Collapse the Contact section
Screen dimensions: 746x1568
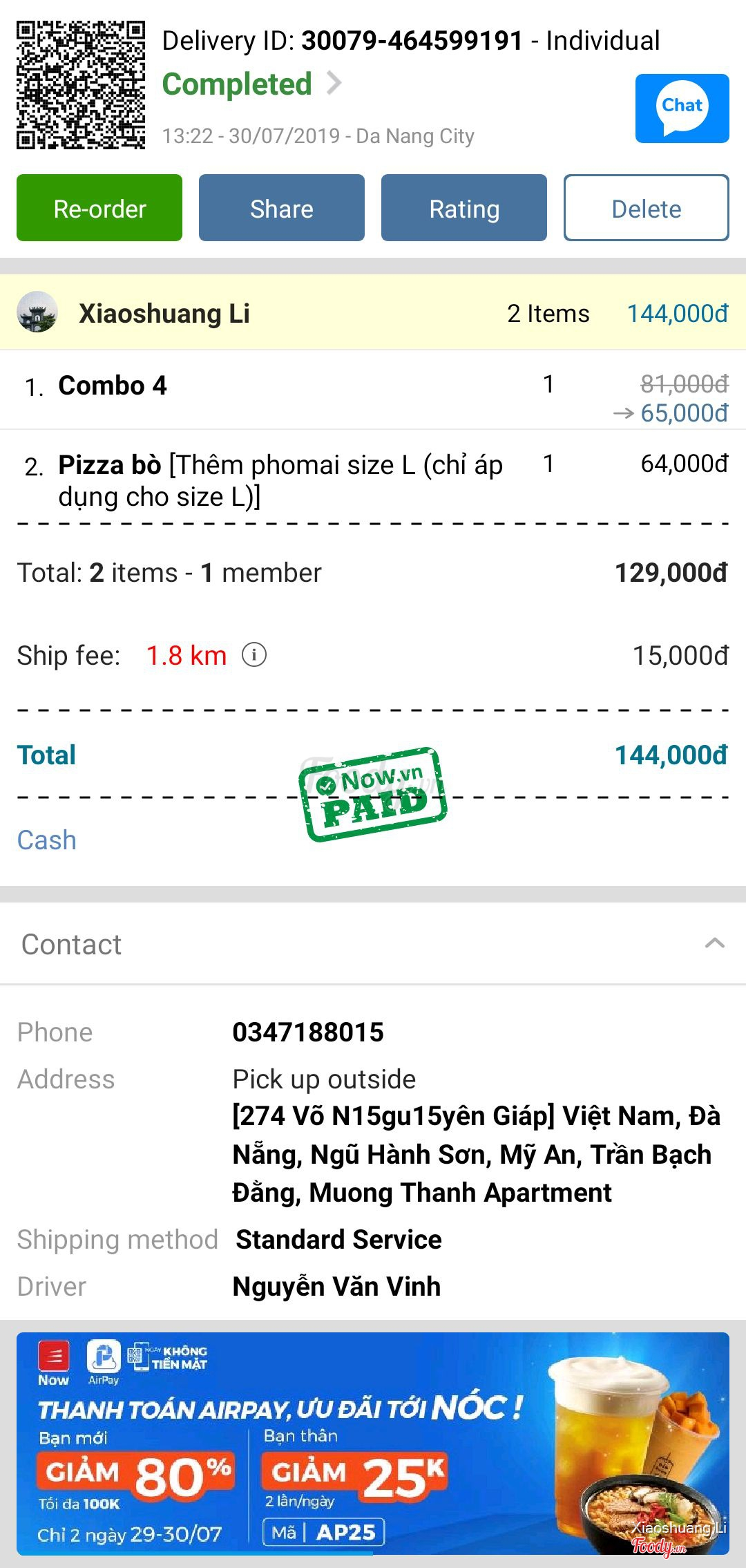point(715,943)
